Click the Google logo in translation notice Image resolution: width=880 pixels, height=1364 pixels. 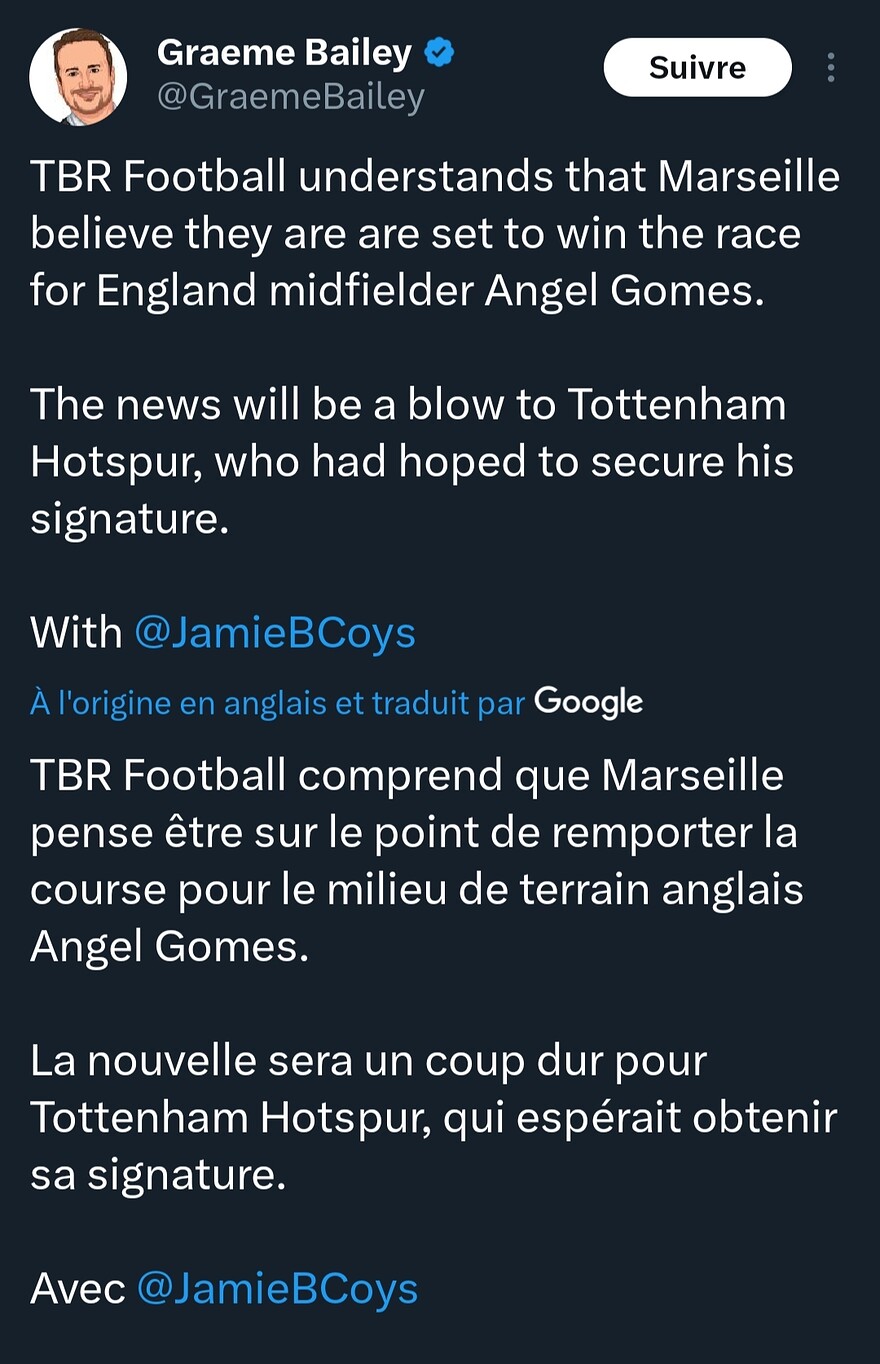click(x=588, y=702)
